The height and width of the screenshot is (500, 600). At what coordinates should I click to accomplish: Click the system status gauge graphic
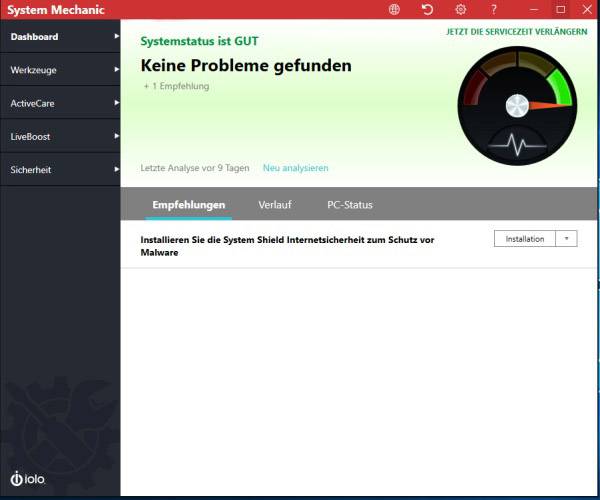click(517, 106)
